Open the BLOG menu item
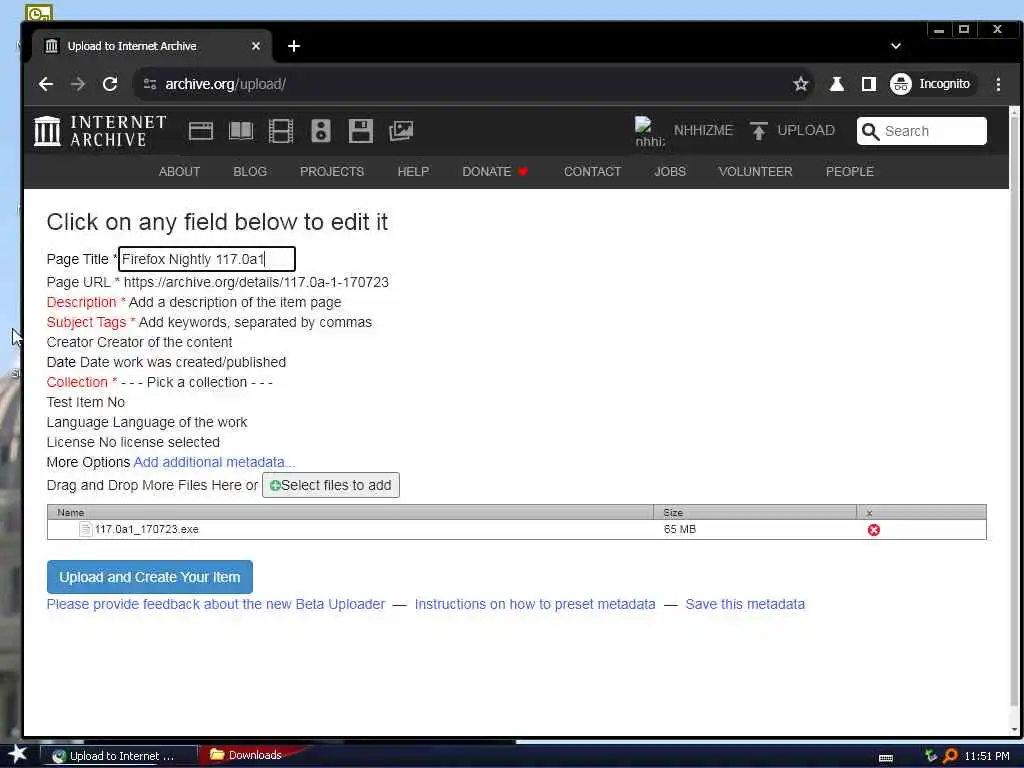 click(x=250, y=172)
